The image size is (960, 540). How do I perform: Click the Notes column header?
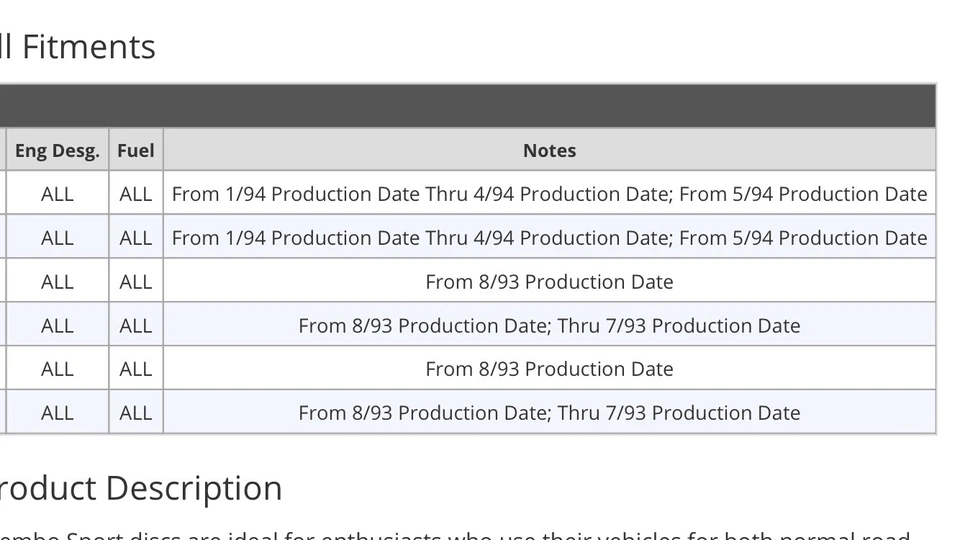[549, 151]
